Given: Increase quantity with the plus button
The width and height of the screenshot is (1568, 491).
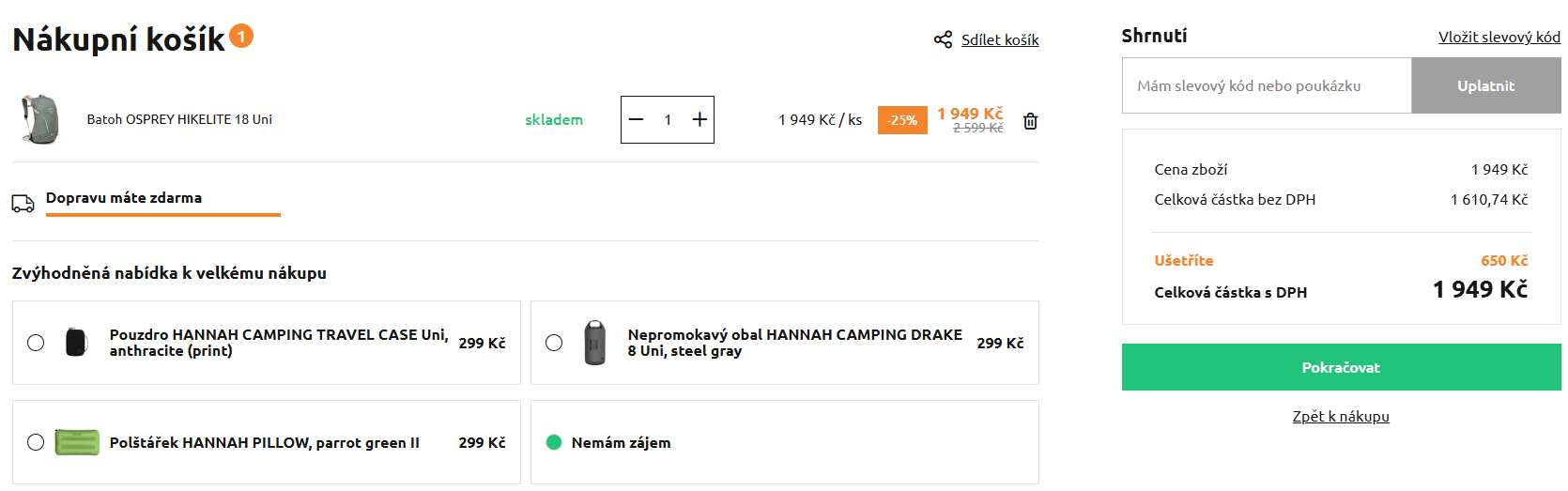Looking at the screenshot, I should point(699,119).
